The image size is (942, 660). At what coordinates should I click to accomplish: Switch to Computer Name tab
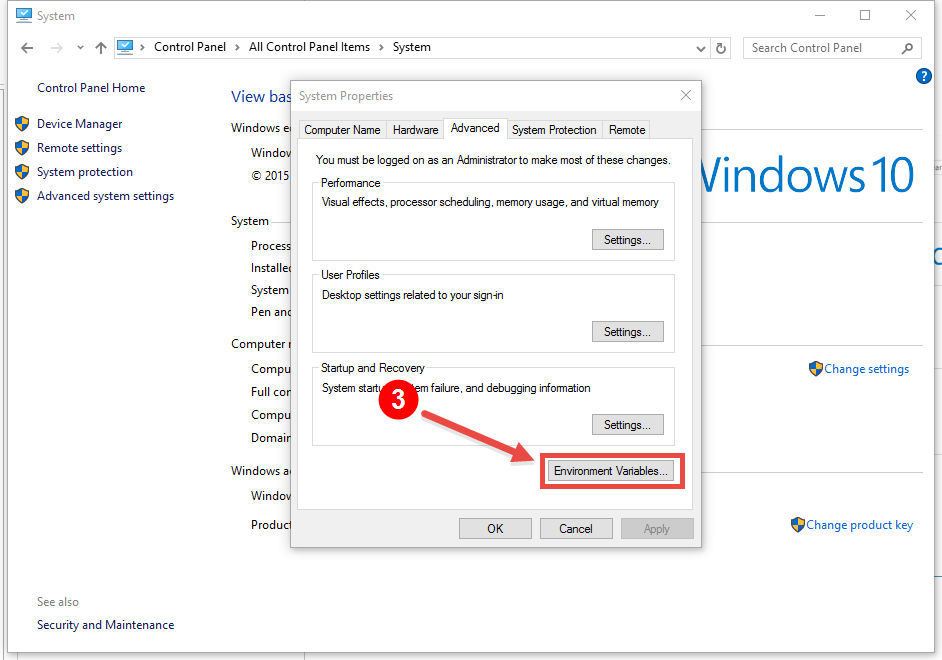tap(342, 130)
